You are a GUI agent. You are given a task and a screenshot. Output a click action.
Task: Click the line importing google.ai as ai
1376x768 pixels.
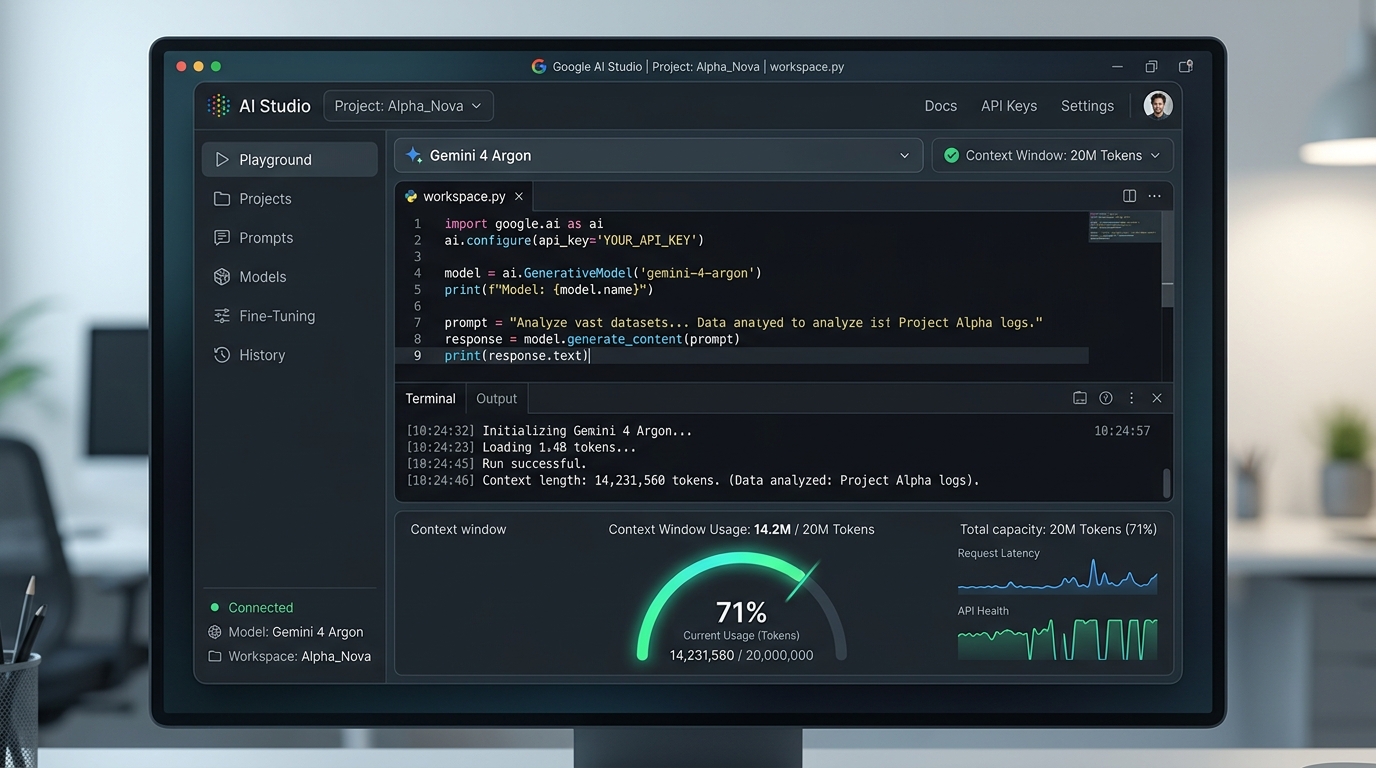(523, 224)
